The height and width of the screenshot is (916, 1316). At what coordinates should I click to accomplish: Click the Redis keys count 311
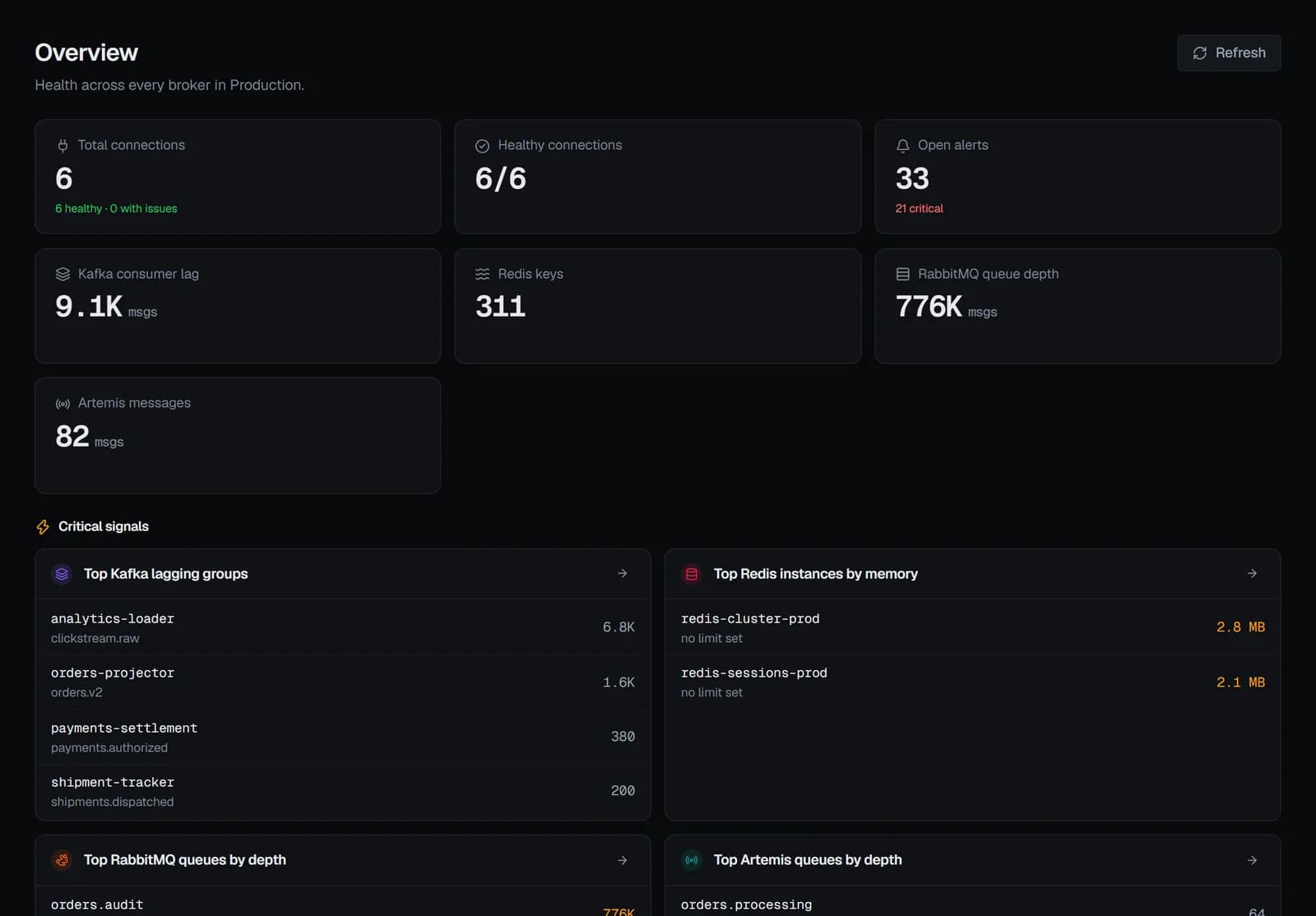pos(500,307)
